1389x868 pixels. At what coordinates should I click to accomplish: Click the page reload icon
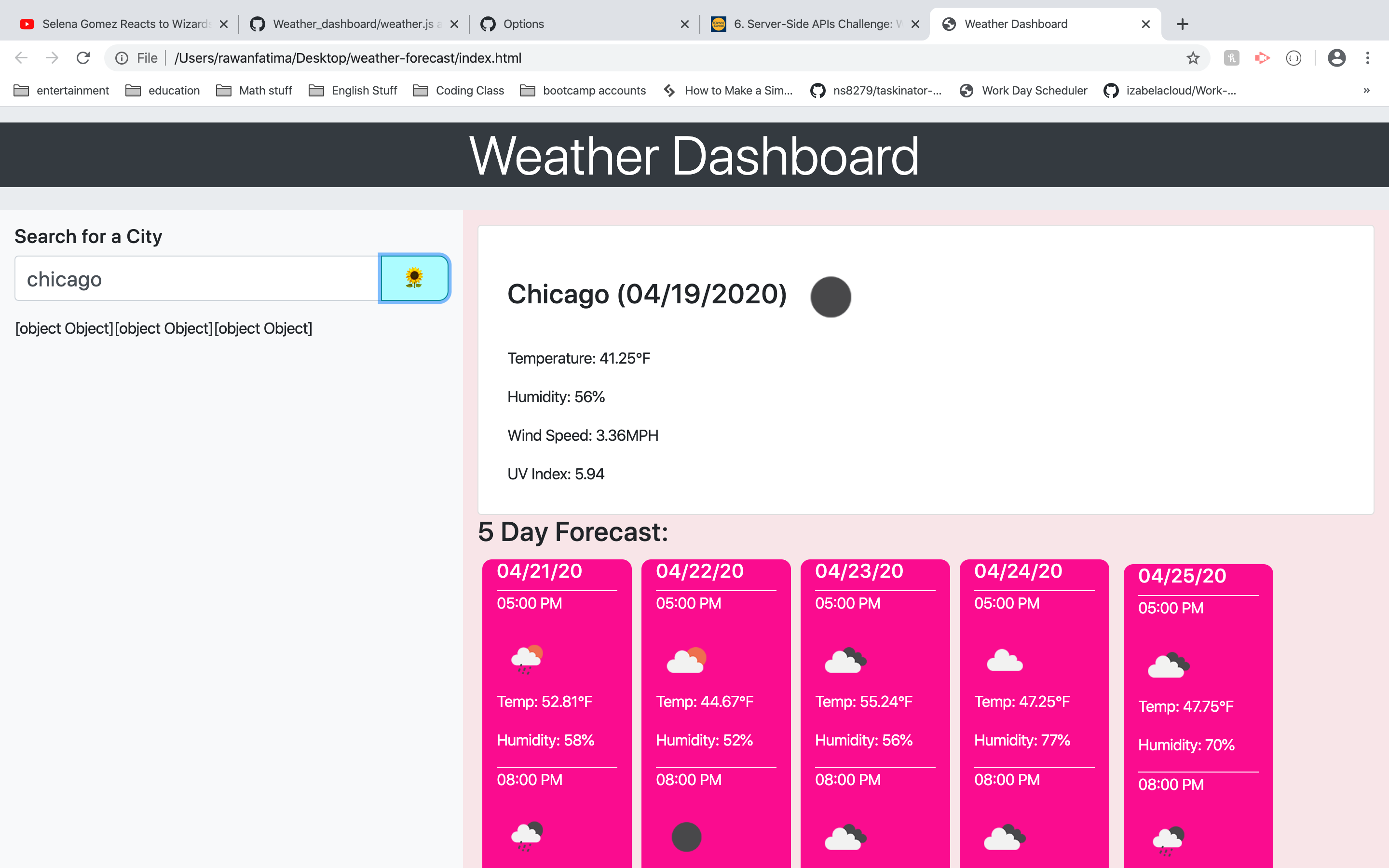[x=83, y=57]
